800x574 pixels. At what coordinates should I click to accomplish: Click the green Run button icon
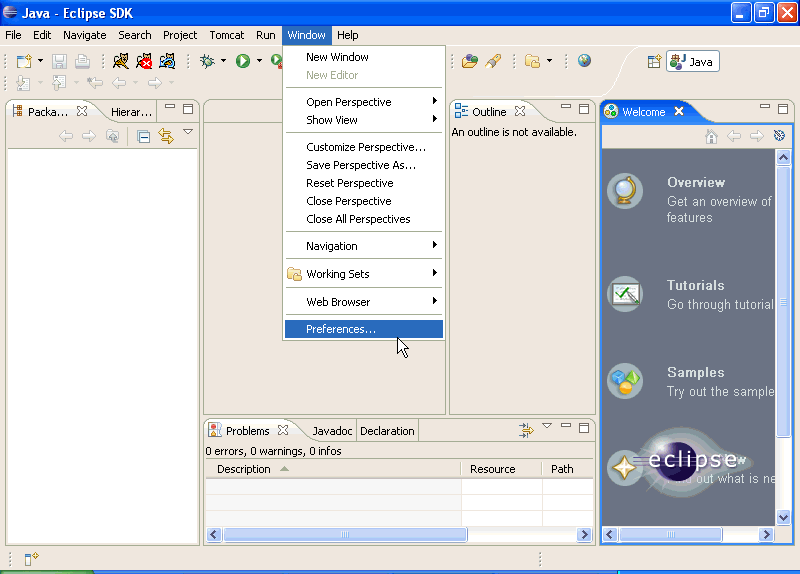(x=242, y=61)
